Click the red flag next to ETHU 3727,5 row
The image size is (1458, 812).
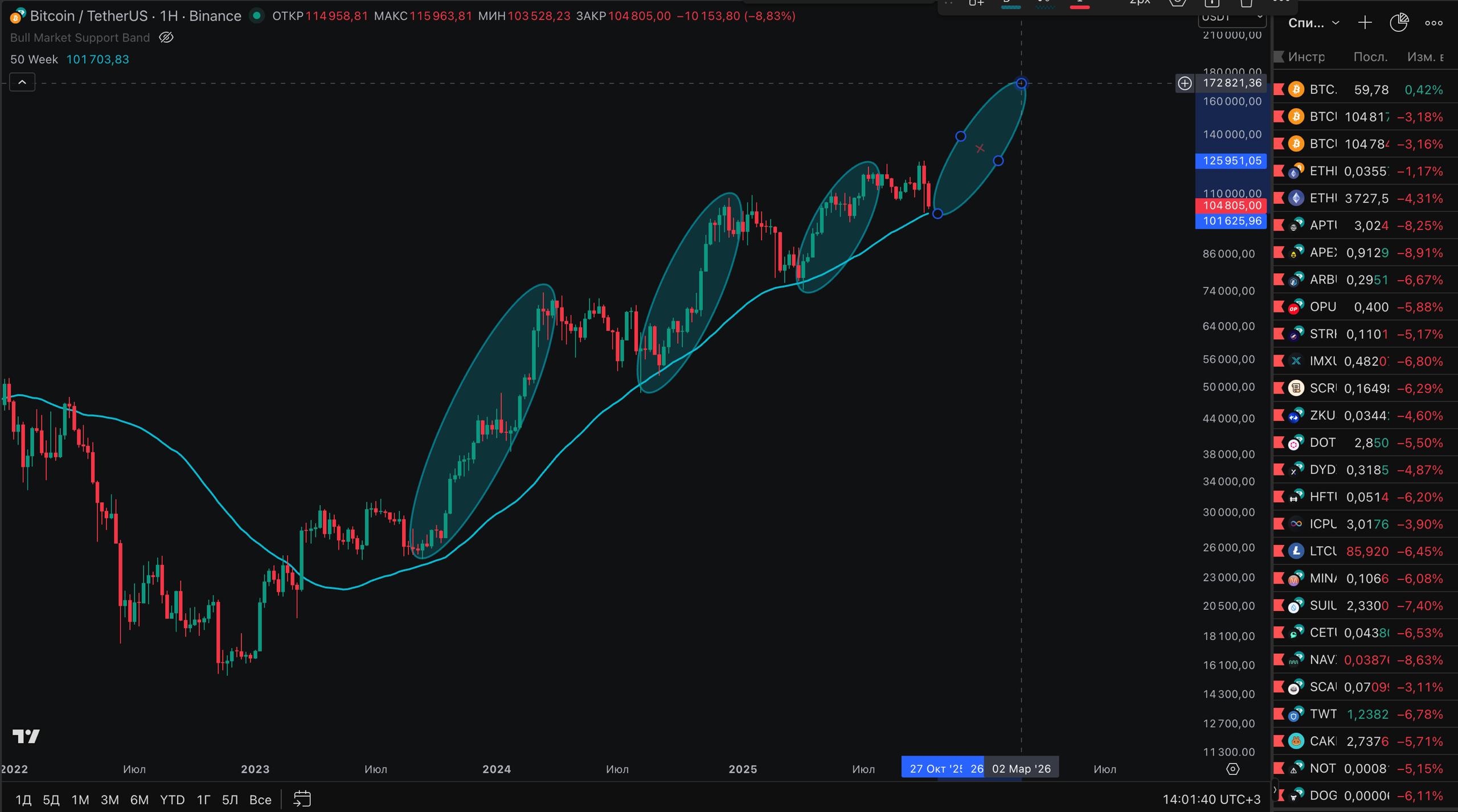[x=1279, y=198]
